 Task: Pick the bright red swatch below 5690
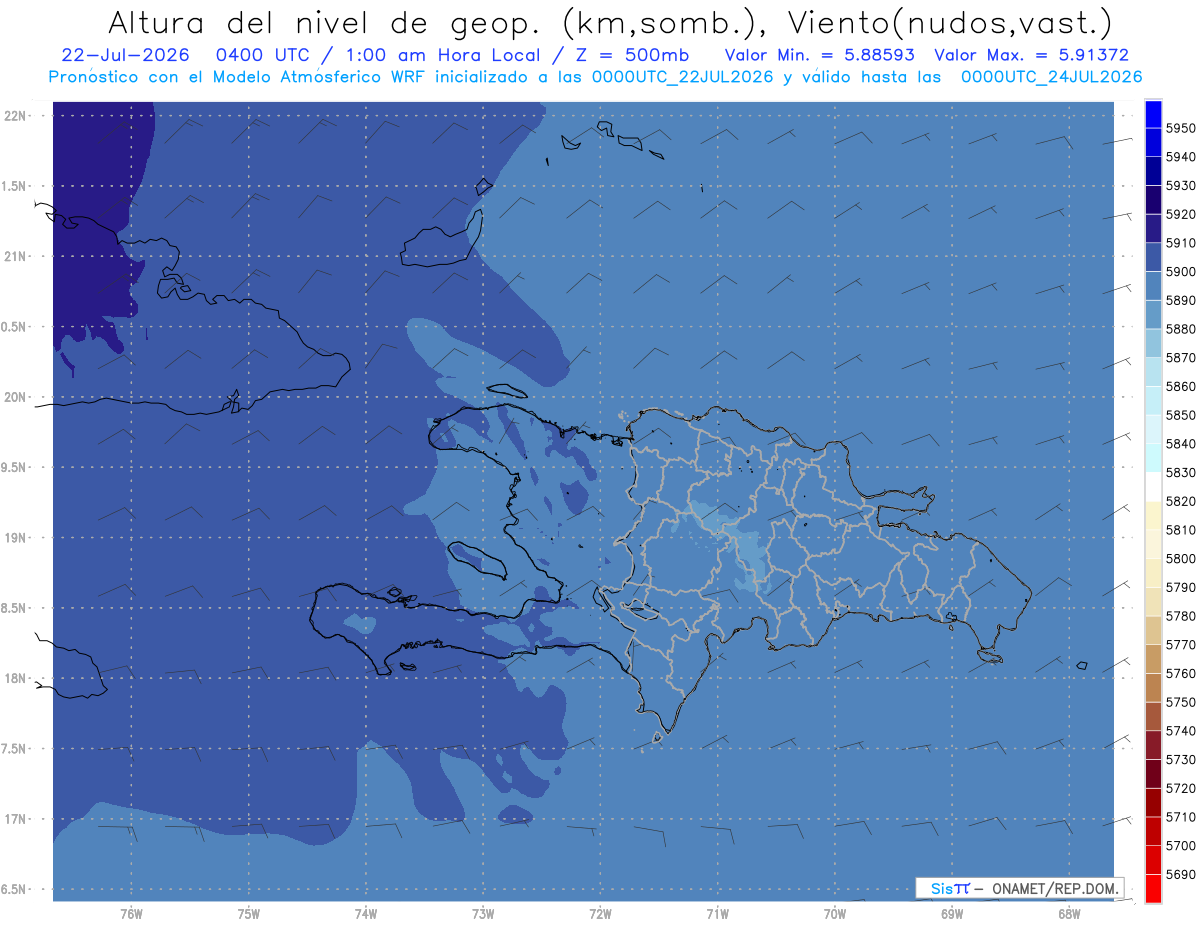point(1153,888)
